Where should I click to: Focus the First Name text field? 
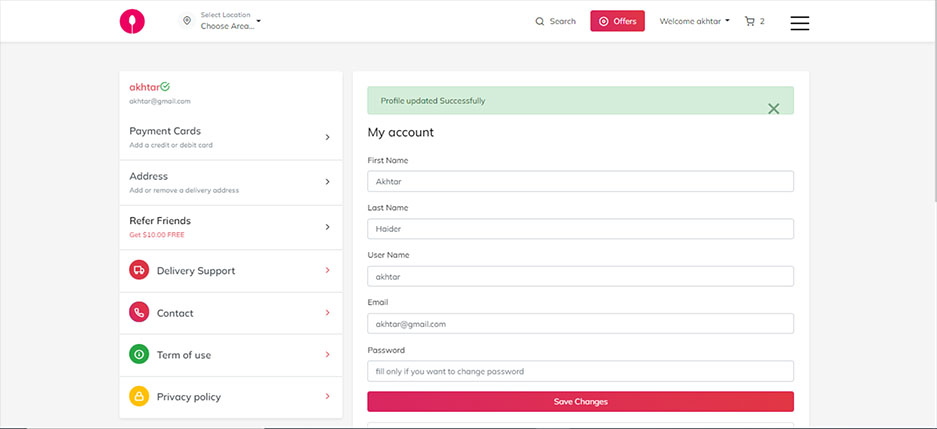pyautogui.click(x=580, y=181)
